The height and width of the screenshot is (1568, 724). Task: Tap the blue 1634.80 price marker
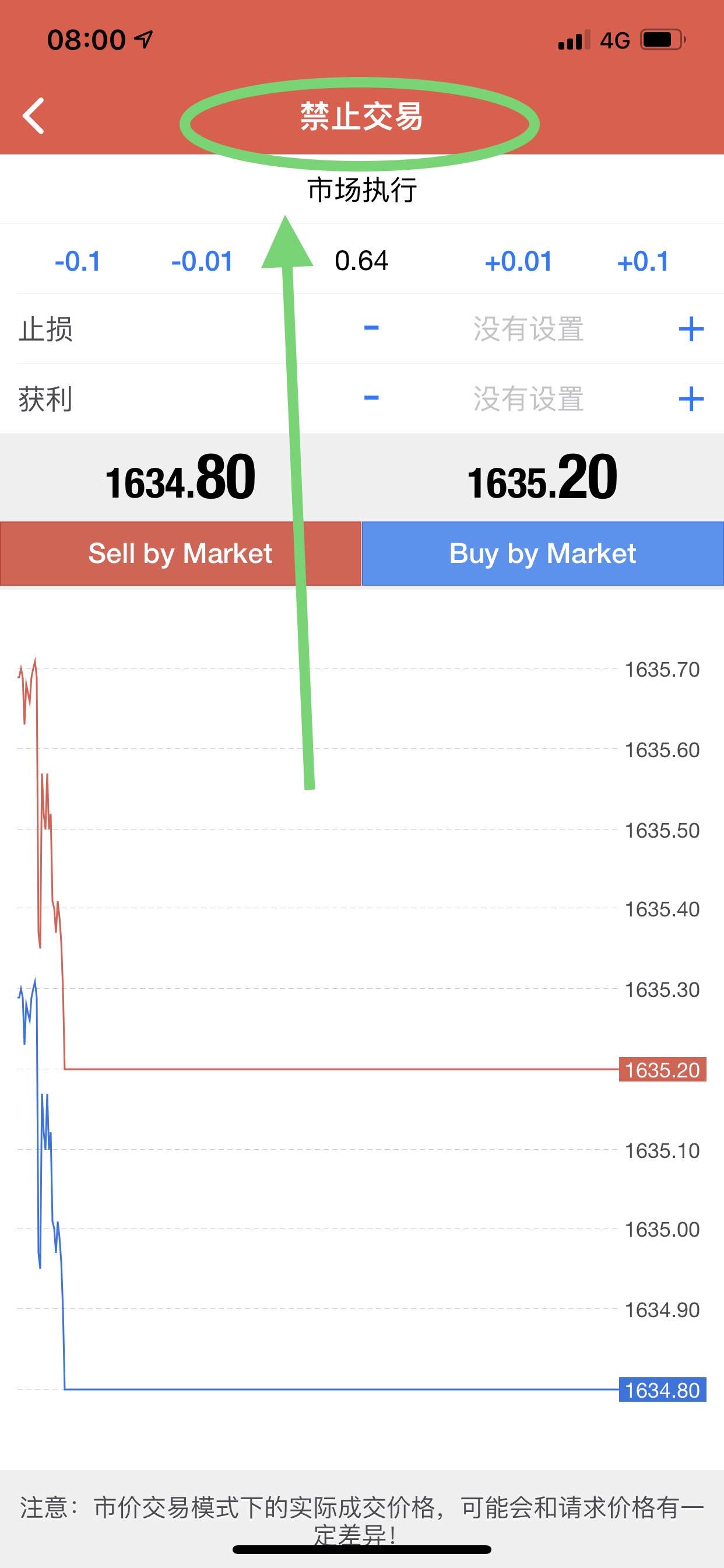(663, 1389)
